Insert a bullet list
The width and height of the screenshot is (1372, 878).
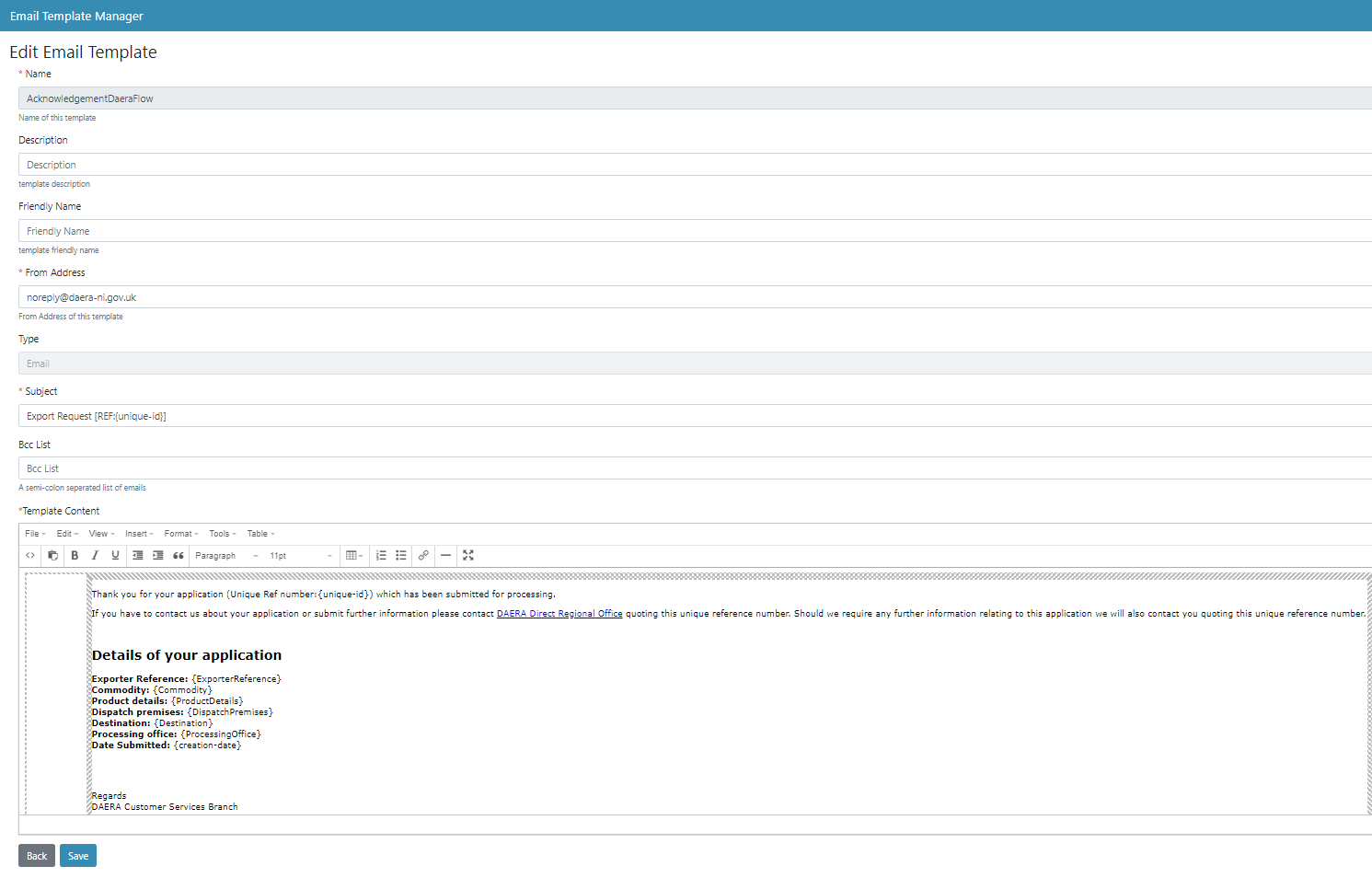[401, 555]
